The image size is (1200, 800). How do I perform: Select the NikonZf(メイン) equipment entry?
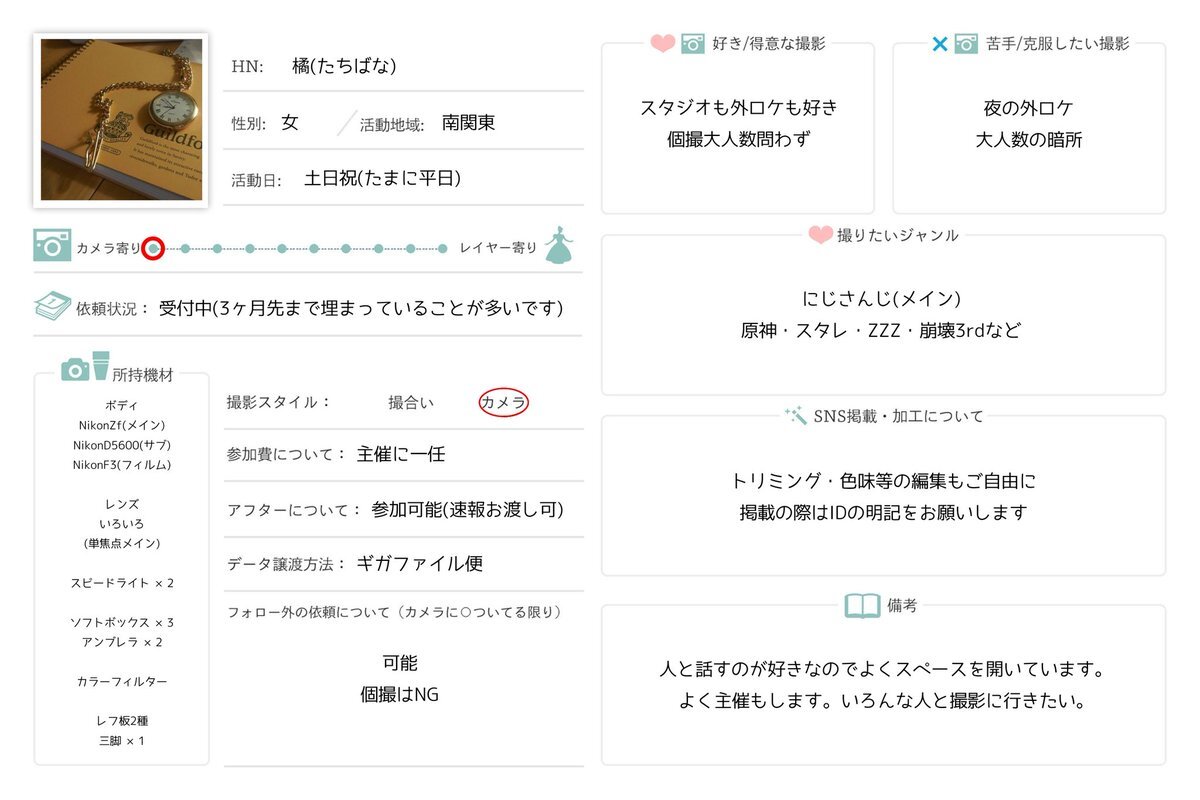[x=122, y=425]
